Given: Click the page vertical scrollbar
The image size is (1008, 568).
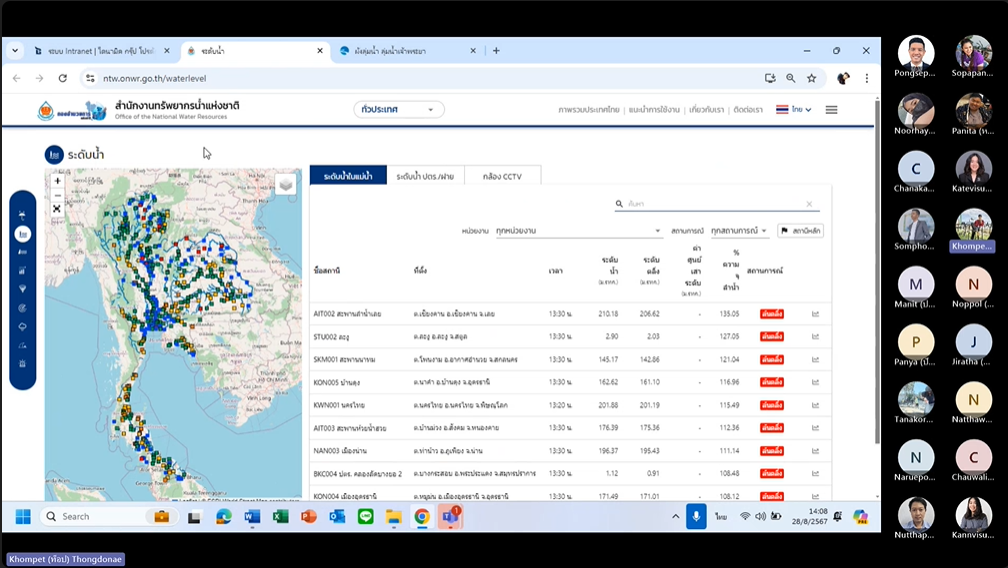Looking at the screenshot, I should pyautogui.click(x=877, y=270).
